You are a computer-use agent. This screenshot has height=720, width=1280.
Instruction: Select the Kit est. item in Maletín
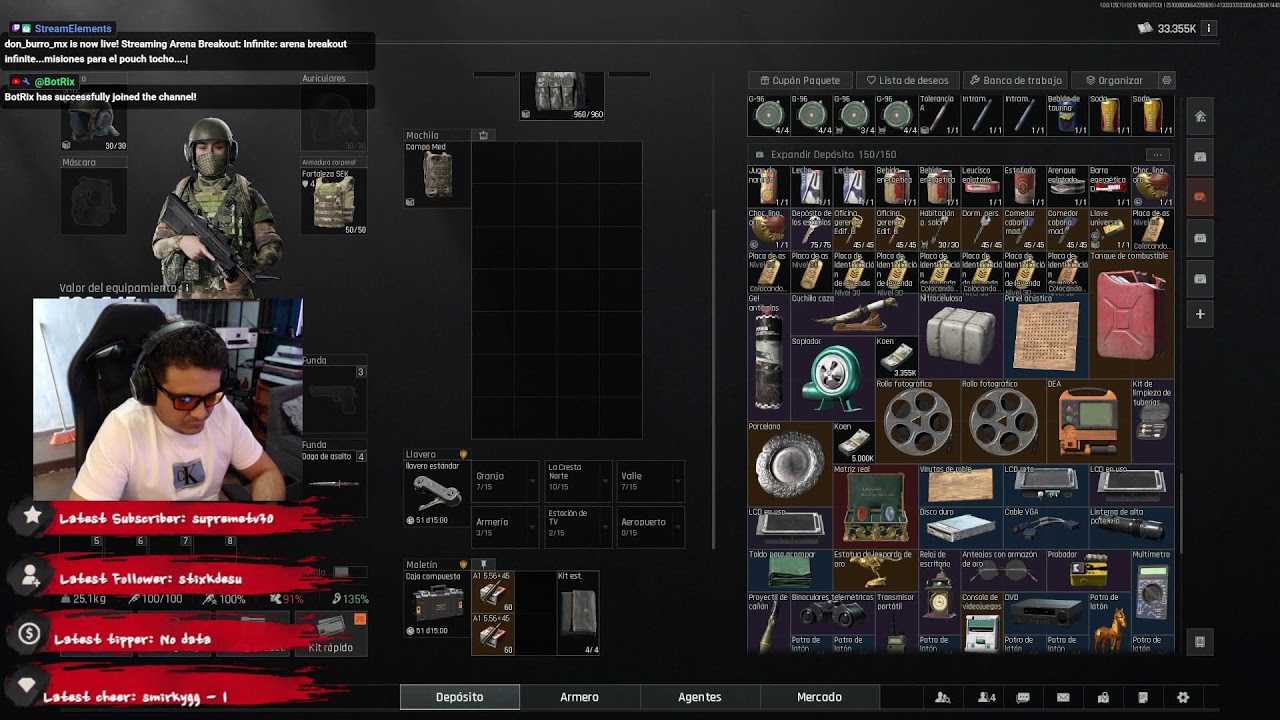tap(579, 613)
